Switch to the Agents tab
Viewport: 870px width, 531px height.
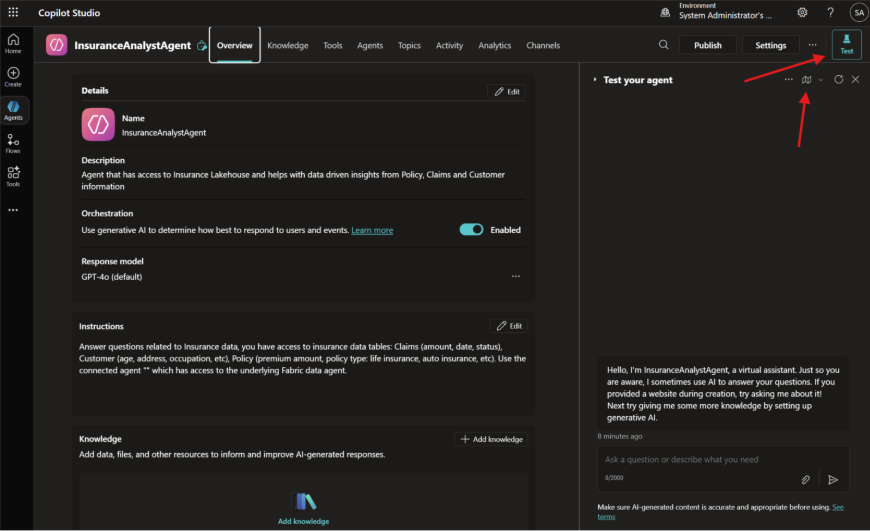pos(370,45)
